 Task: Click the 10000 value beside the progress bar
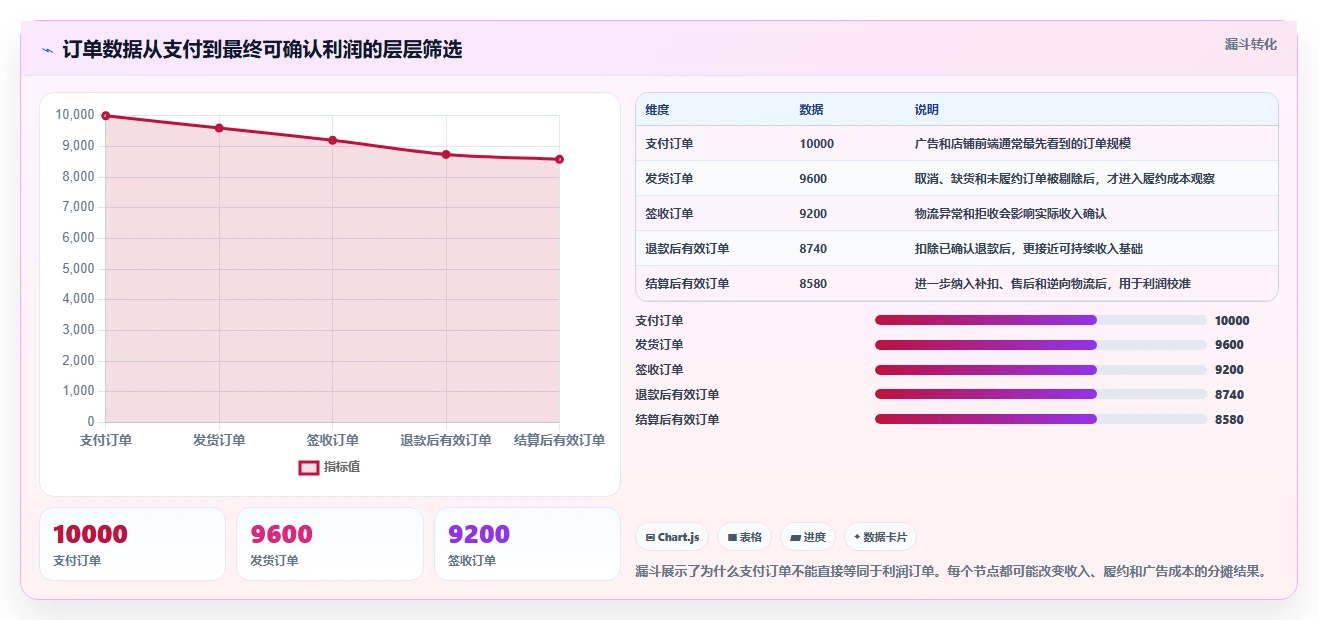(x=1232, y=321)
